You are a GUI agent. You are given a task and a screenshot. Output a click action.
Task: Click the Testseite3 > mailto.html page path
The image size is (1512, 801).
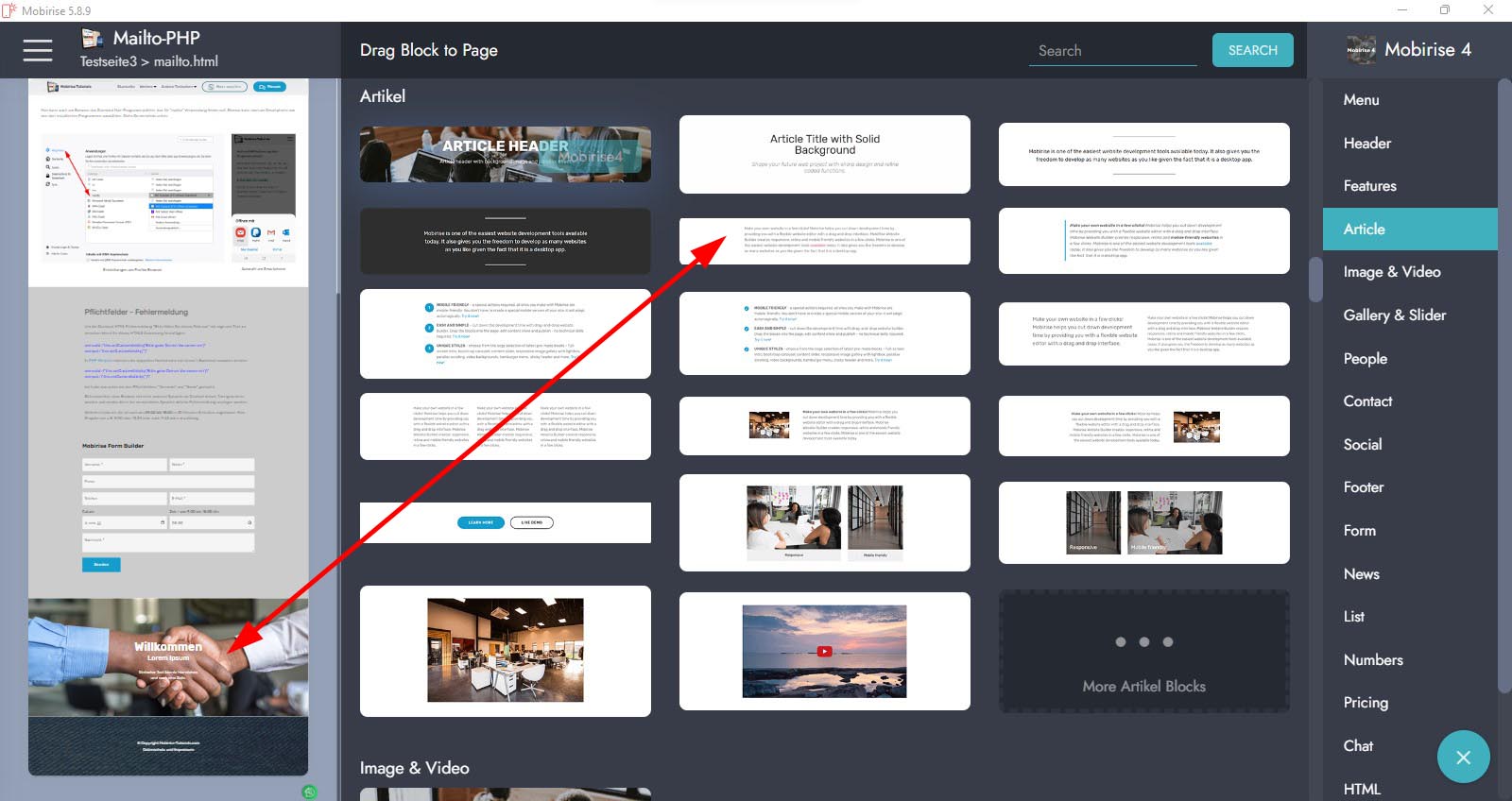click(x=148, y=61)
